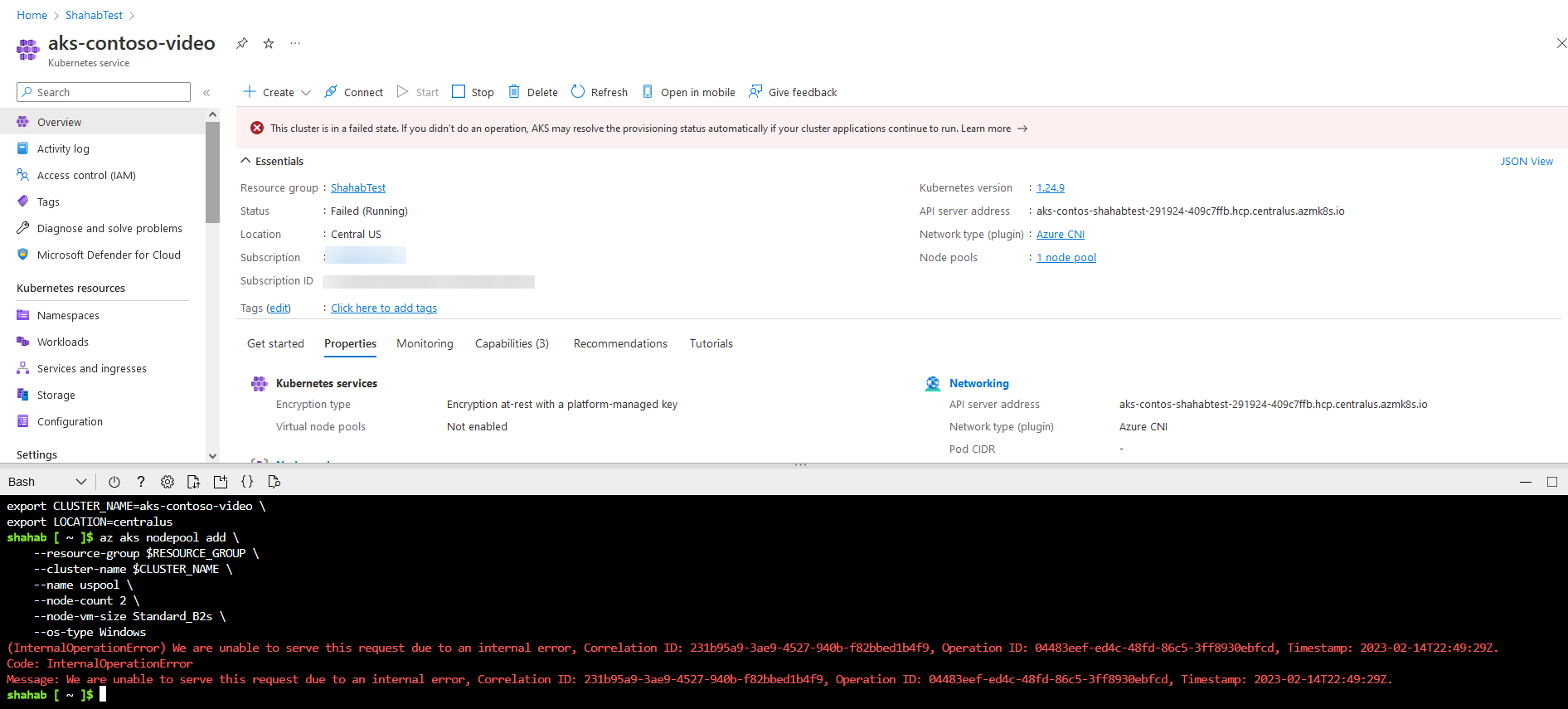Close the Kubernetes service blade

pyautogui.click(x=1561, y=43)
